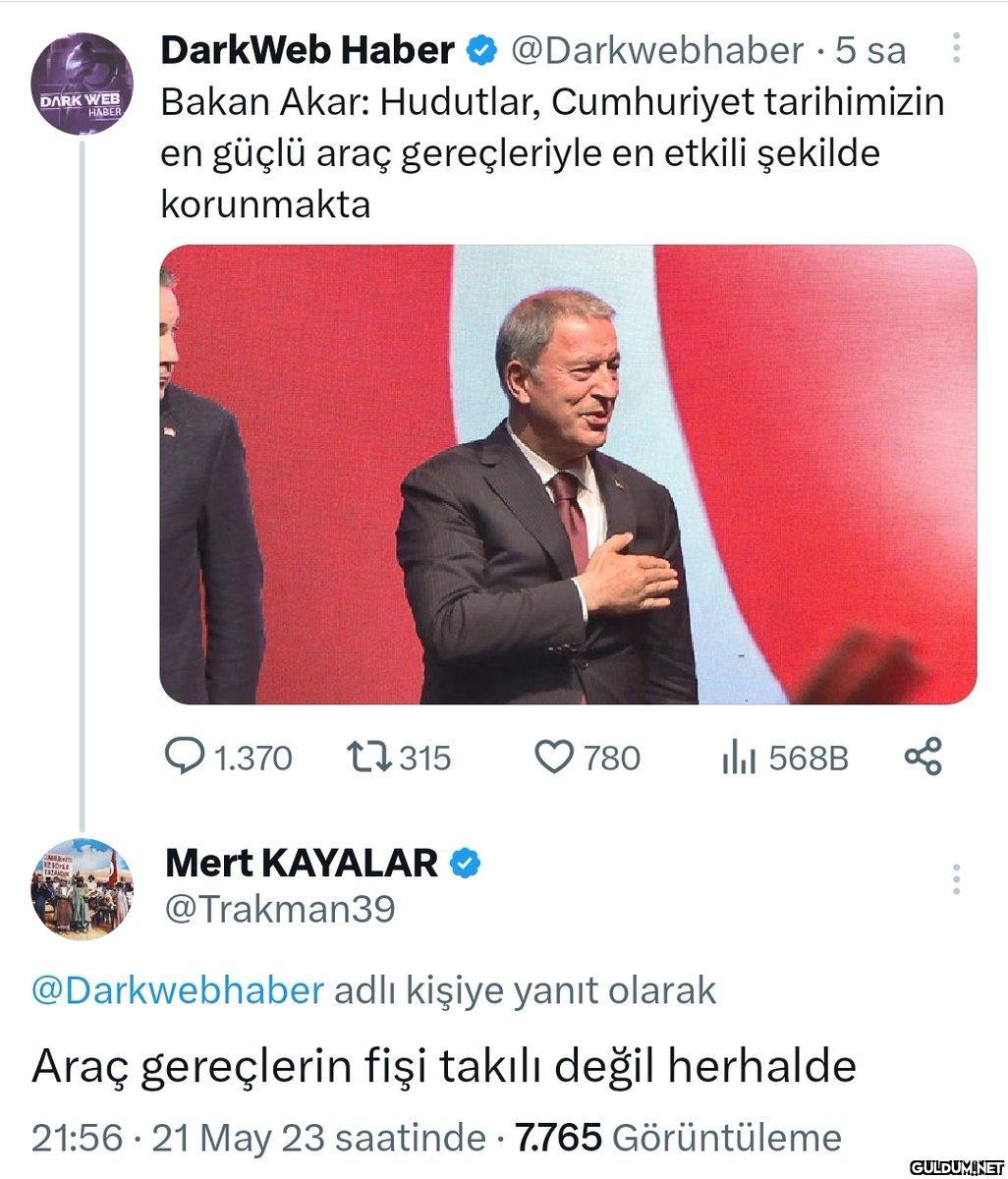Open the DarkWeb Haber profile avatar
The width and height of the screenshot is (1008, 1179).
(x=82, y=84)
